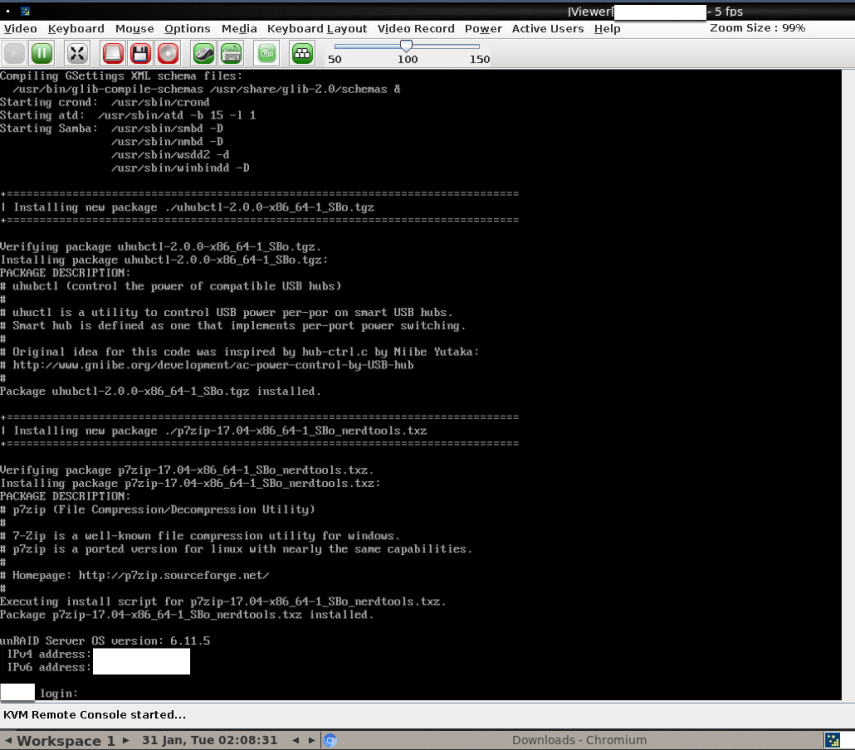The height and width of the screenshot is (750, 855).
Task: Click the IPv6 address line
Action: click(x=98, y=667)
